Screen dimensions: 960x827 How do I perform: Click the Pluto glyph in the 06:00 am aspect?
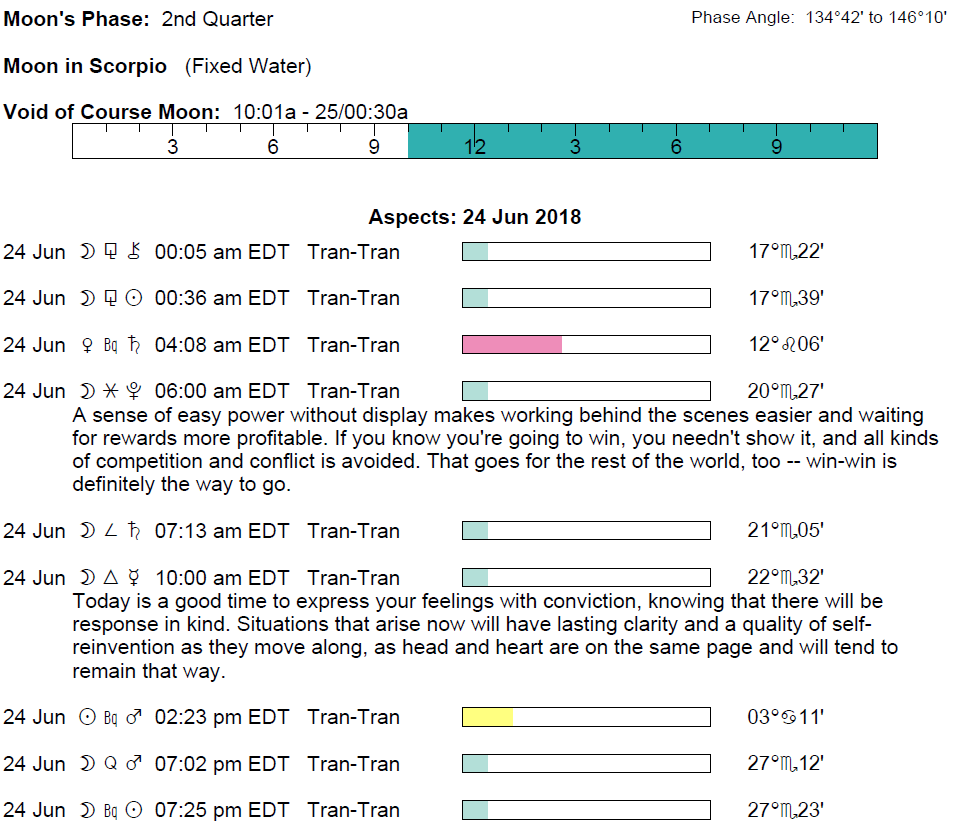pyautogui.click(x=135, y=391)
